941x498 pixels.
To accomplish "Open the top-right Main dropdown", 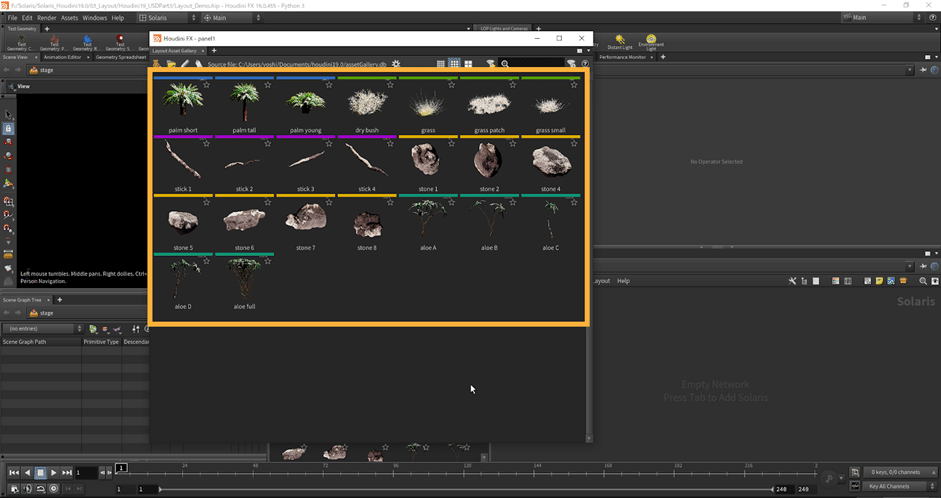I will (x=882, y=18).
